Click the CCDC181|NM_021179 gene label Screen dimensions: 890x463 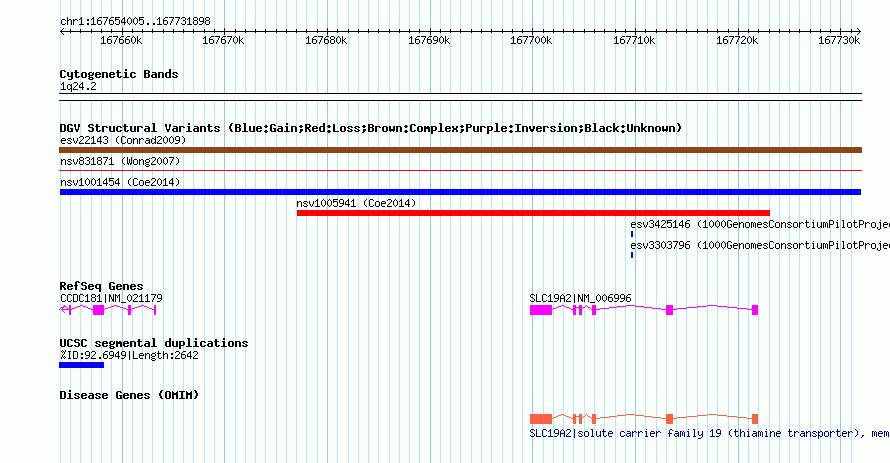(111, 298)
